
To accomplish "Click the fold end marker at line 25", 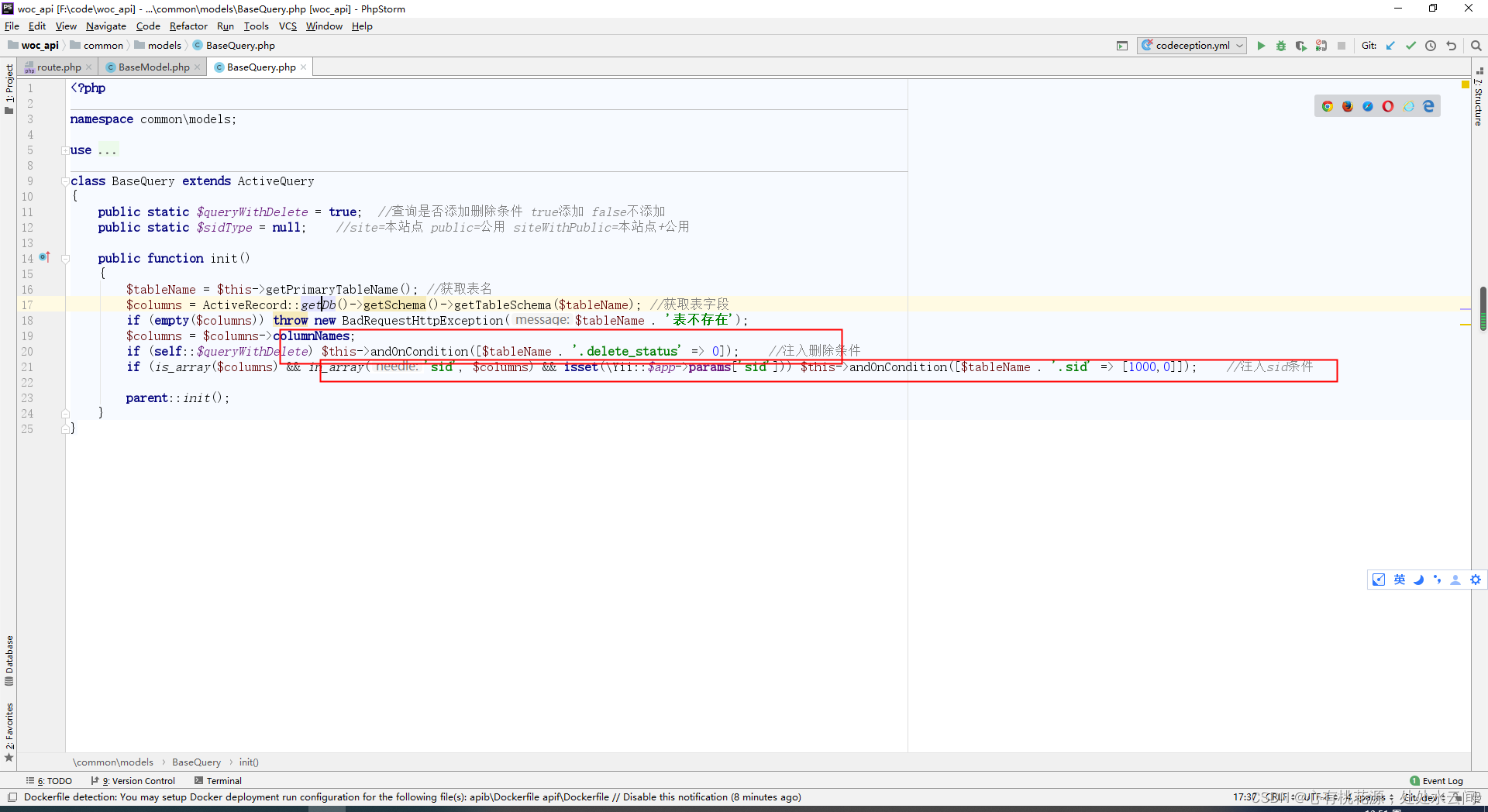I will point(65,428).
